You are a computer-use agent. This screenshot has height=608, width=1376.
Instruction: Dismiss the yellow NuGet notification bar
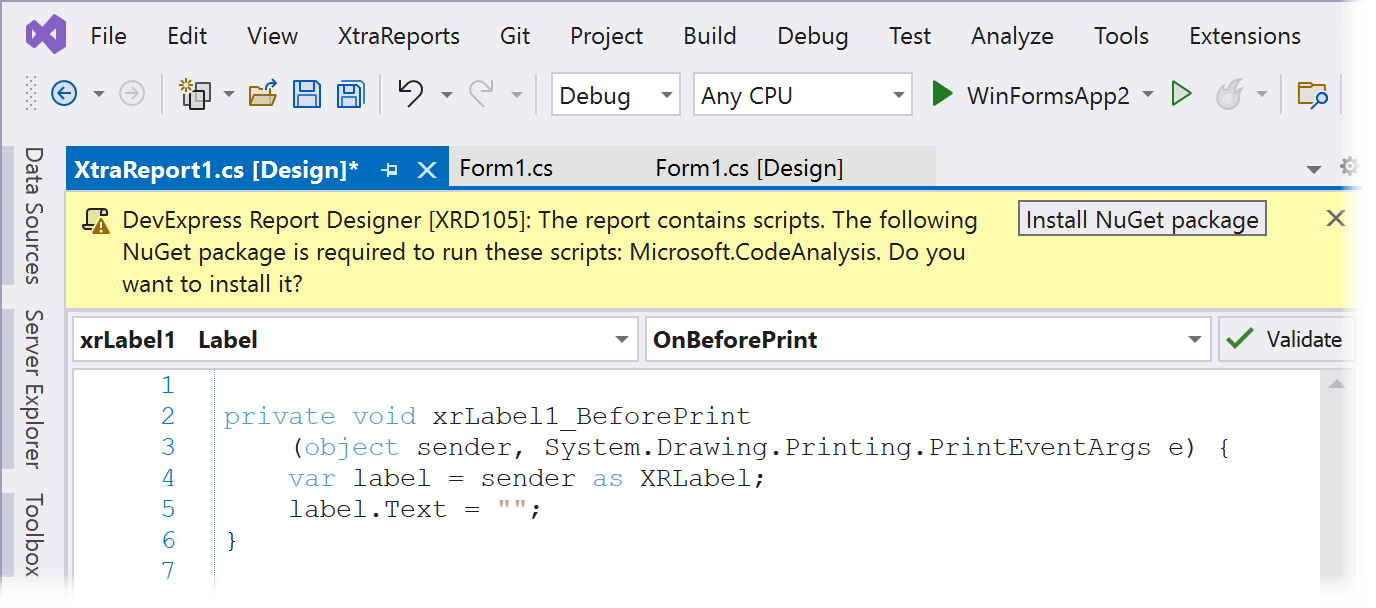tap(1335, 218)
